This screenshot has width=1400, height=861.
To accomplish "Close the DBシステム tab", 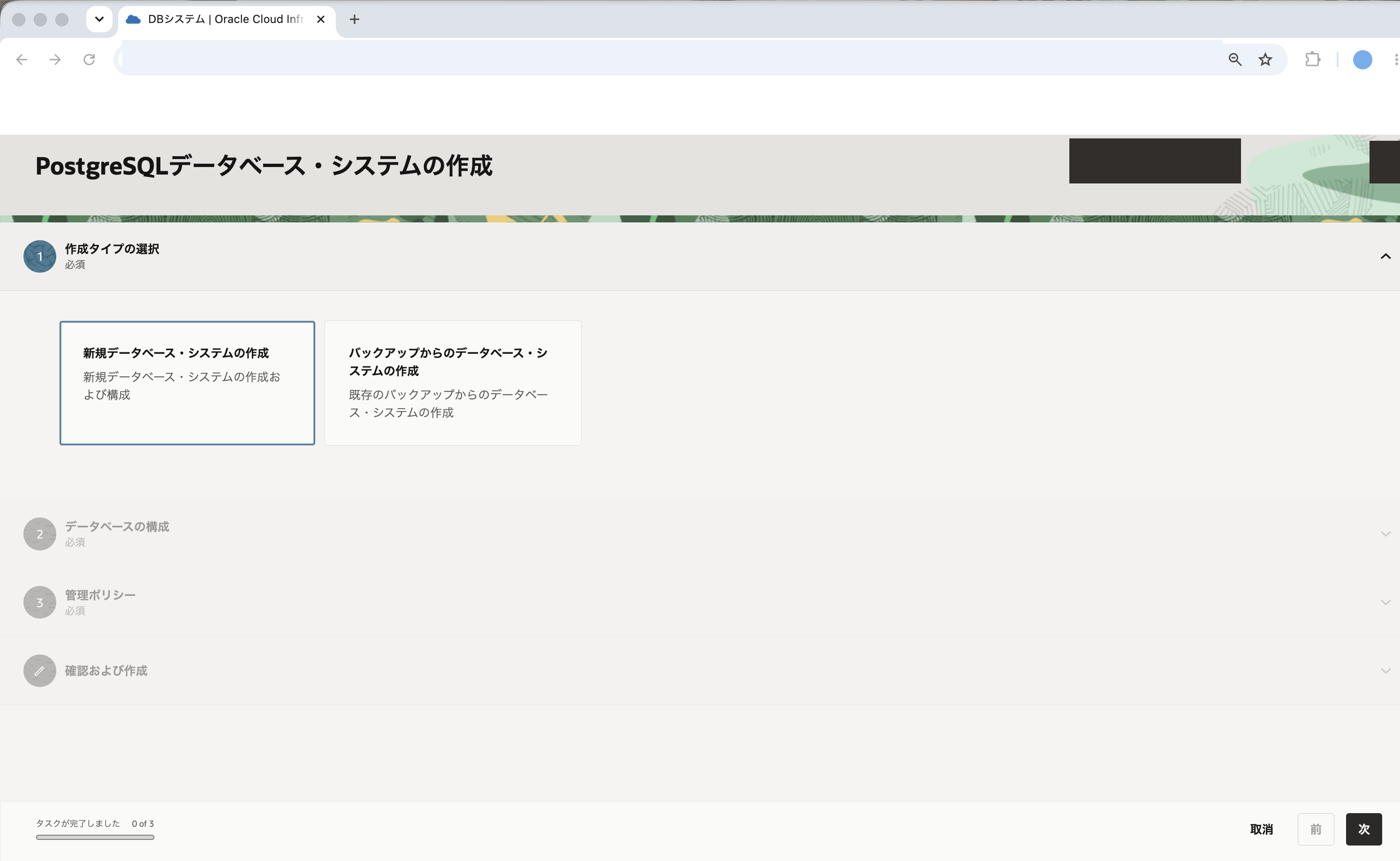I will click(x=320, y=19).
